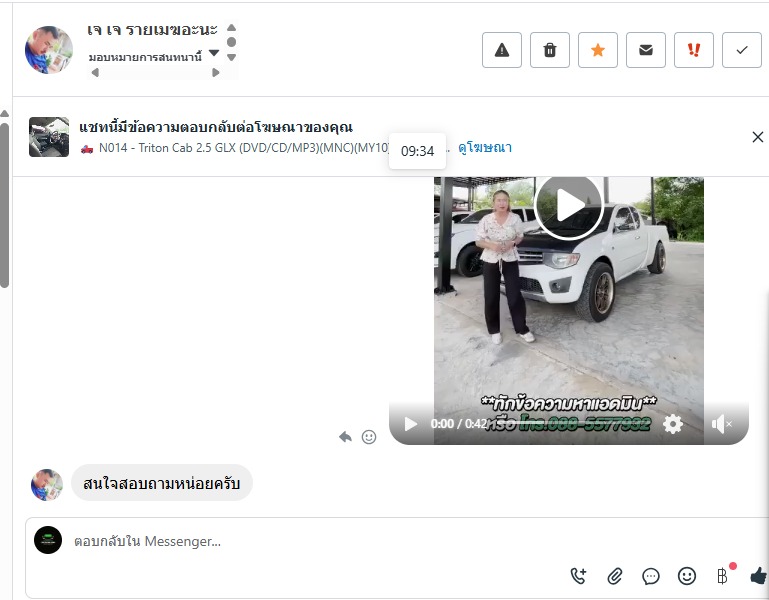Start playback with the small play control
The width and height of the screenshot is (769, 600).
pos(410,424)
